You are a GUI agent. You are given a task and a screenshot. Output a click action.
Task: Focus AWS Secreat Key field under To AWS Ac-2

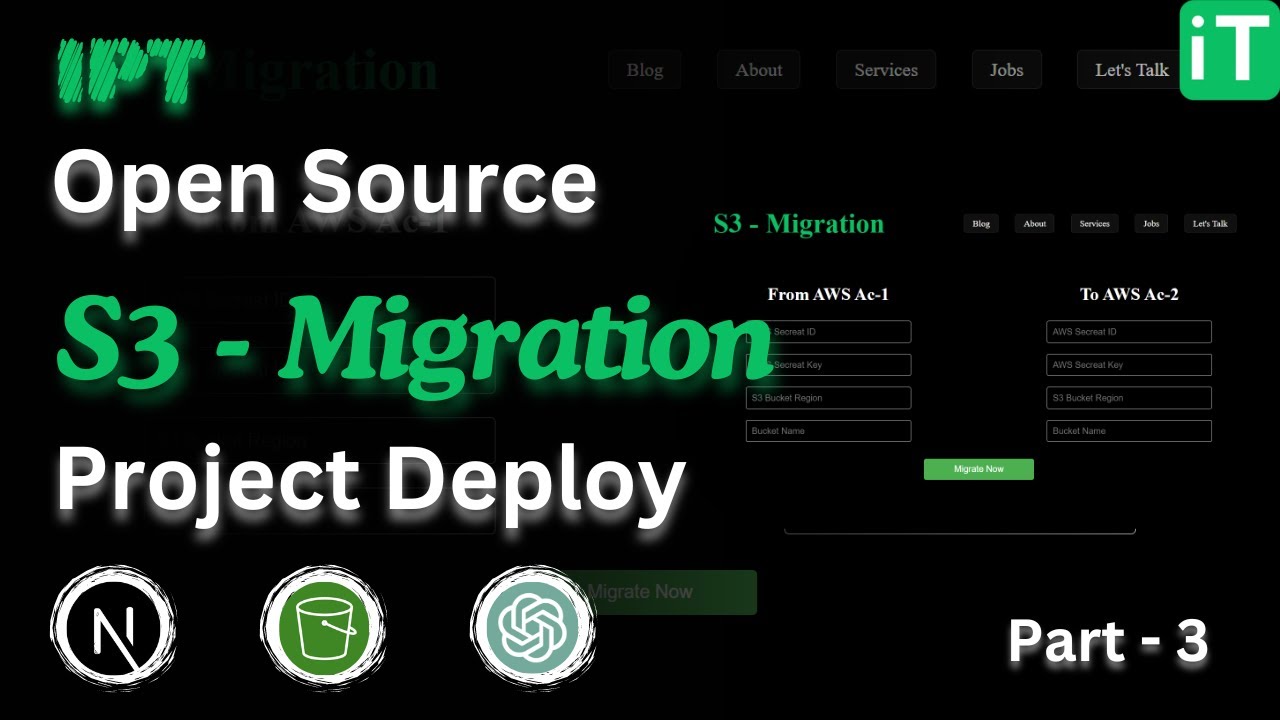1129,365
